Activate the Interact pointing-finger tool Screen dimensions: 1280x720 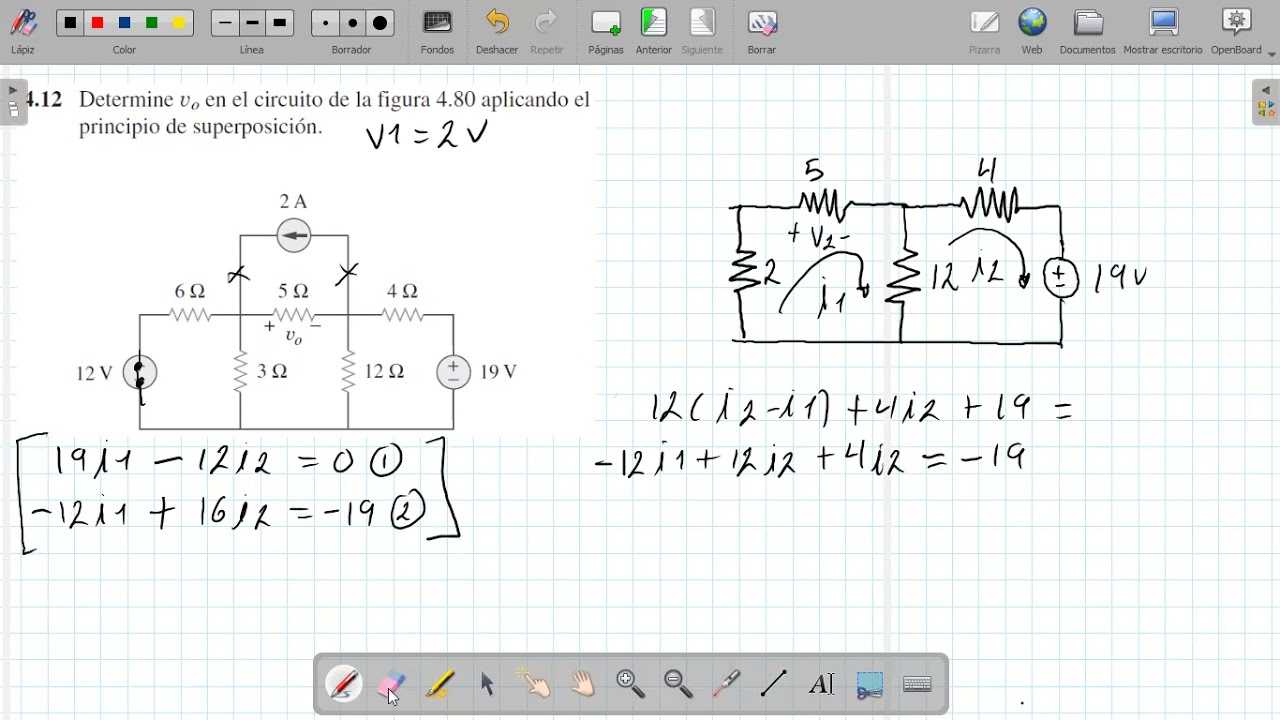pyautogui.click(x=535, y=684)
